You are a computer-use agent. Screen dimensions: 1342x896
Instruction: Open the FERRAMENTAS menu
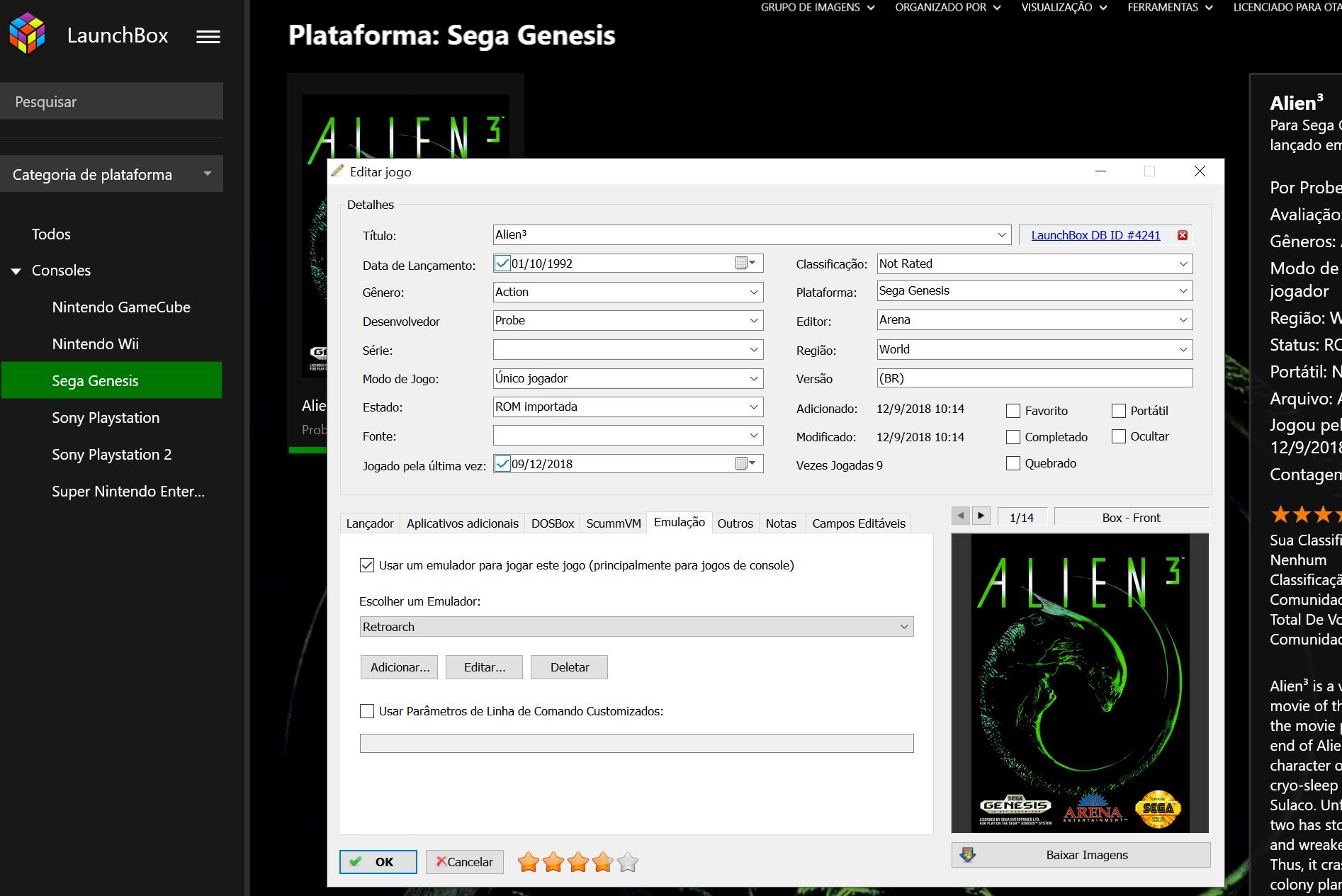click(x=1170, y=7)
